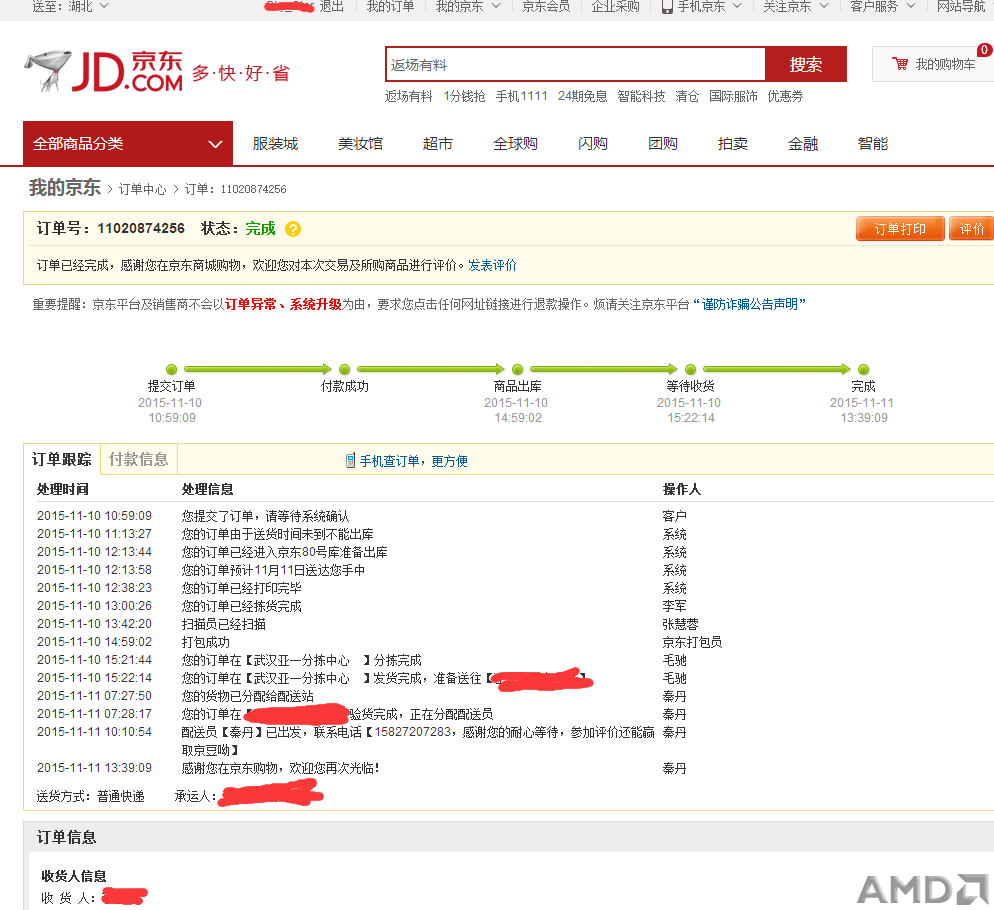Open the 团购 navigation item

(x=662, y=144)
